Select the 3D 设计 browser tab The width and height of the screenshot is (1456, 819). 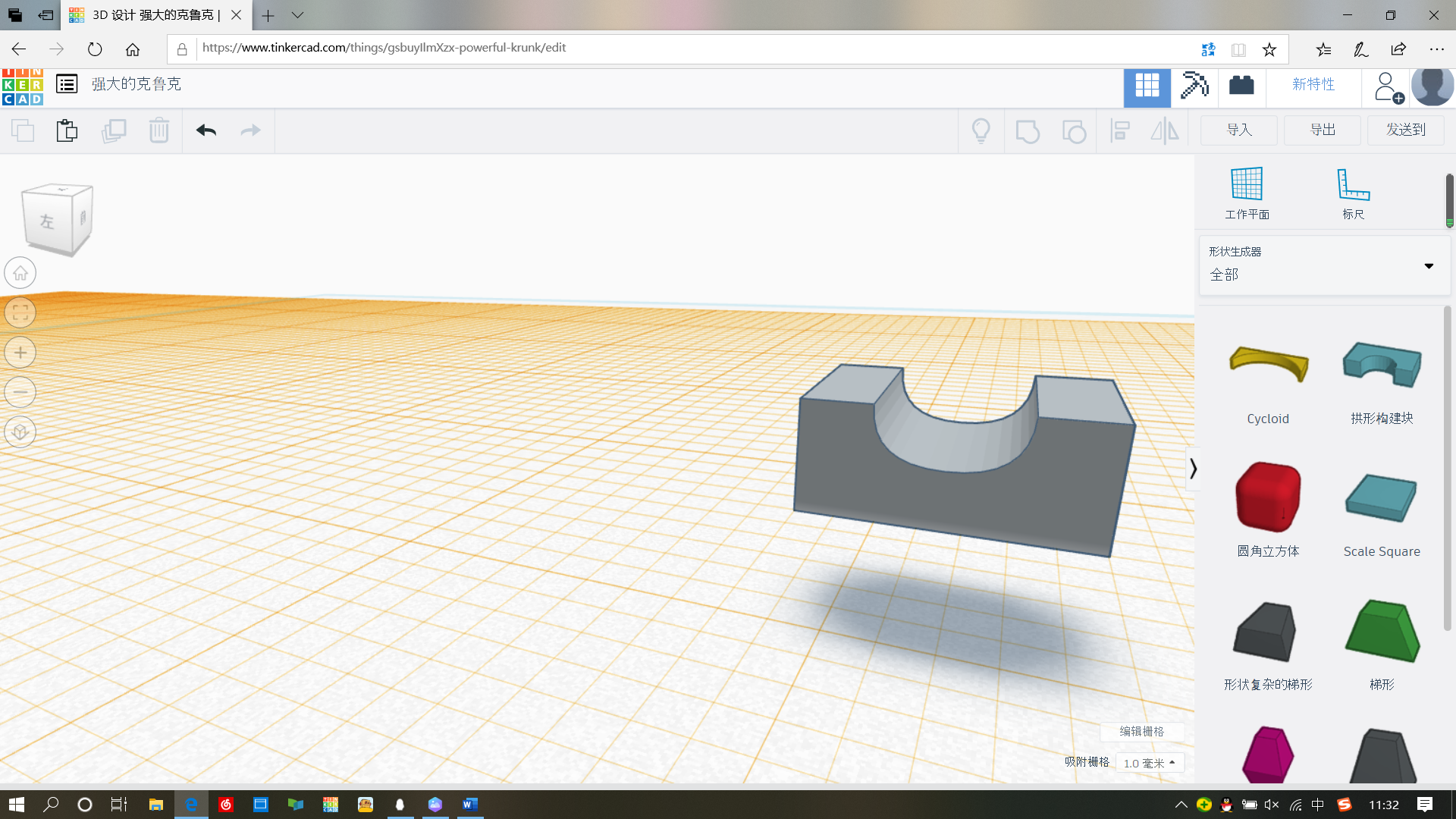155,15
